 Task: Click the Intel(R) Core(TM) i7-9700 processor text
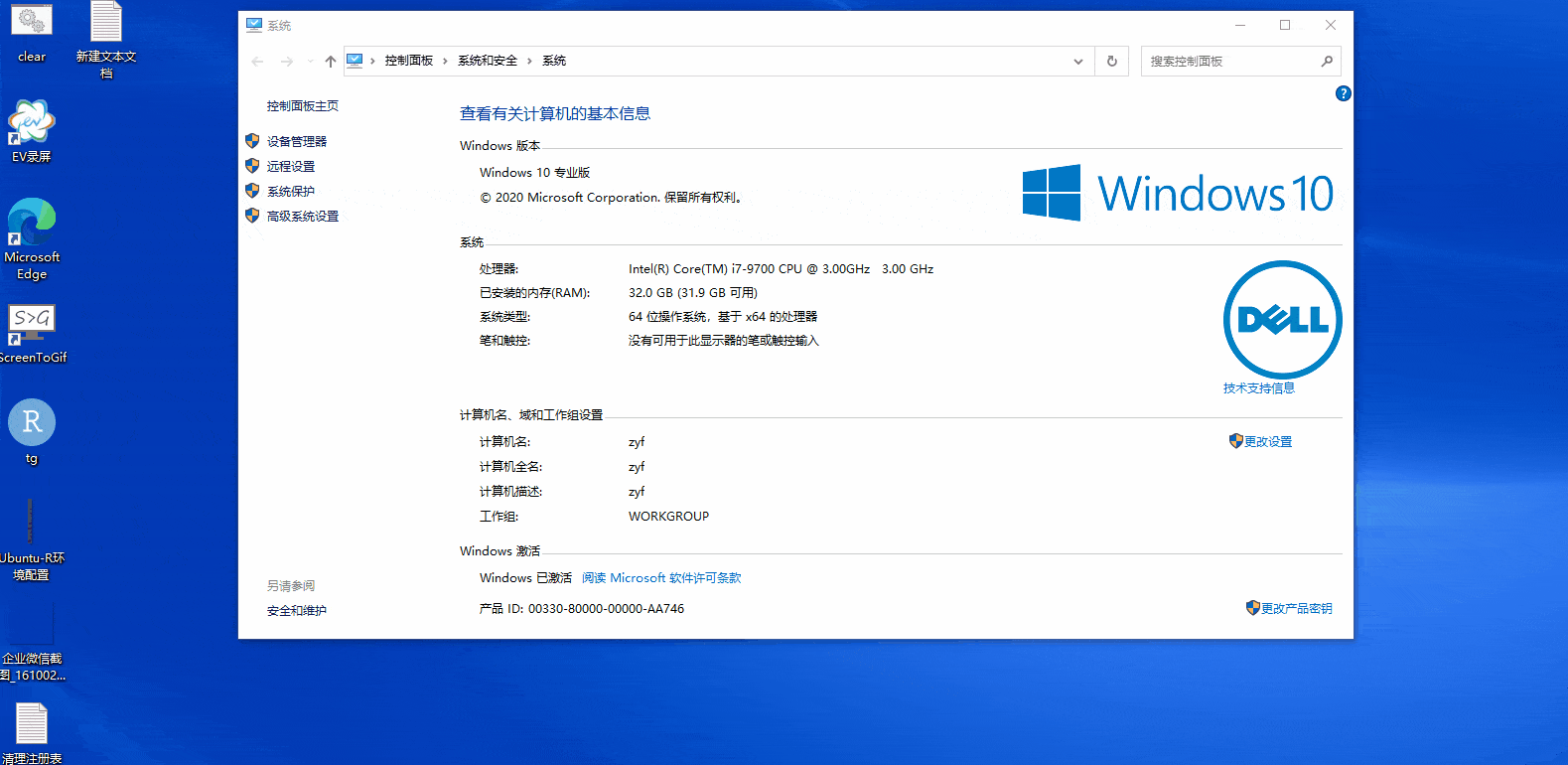tap(781, 268)
